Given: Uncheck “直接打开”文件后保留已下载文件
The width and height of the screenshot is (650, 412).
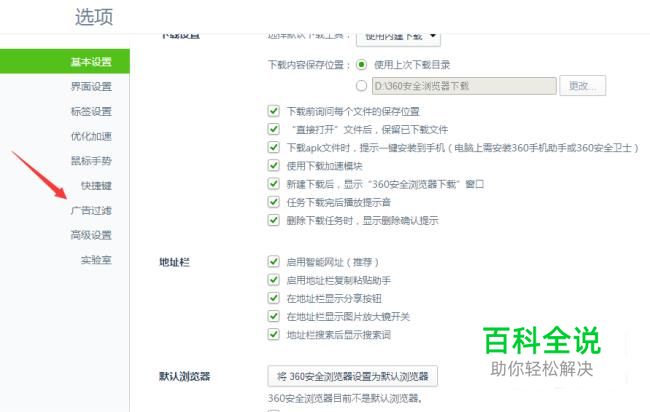Looking at the screenshot, I should coord(274,129).
